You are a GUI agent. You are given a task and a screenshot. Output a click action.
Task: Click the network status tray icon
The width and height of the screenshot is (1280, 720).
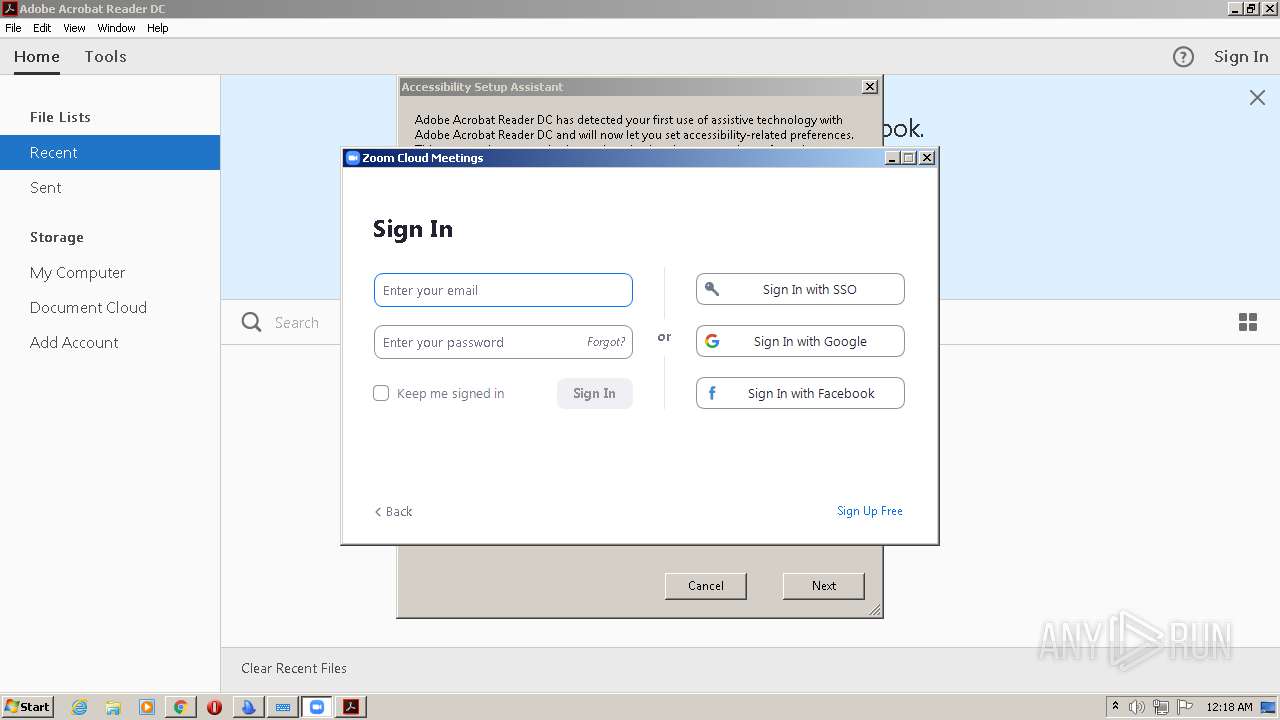(1161, 707)
